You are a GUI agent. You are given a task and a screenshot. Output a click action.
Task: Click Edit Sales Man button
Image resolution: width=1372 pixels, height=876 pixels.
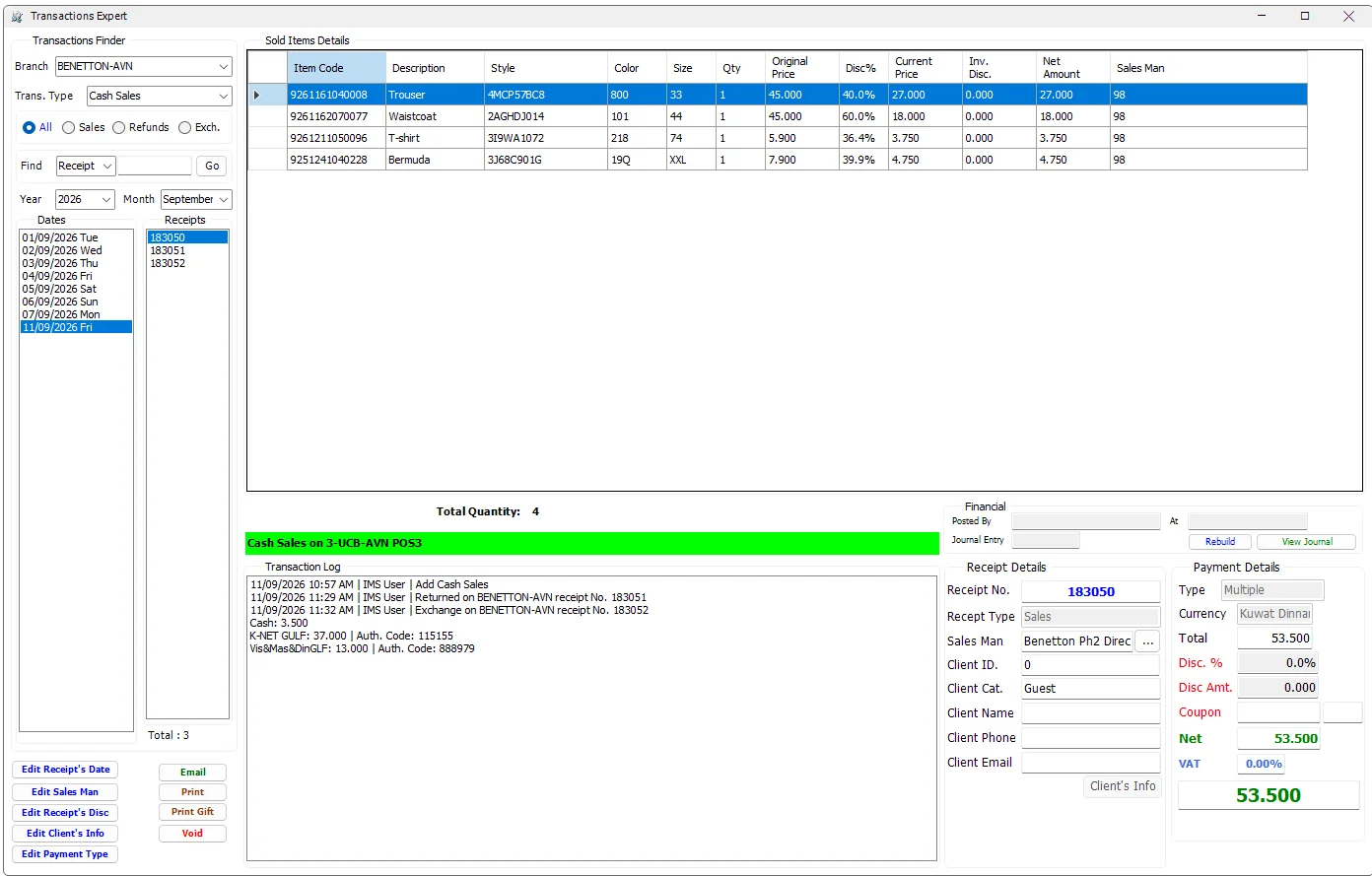65,792
